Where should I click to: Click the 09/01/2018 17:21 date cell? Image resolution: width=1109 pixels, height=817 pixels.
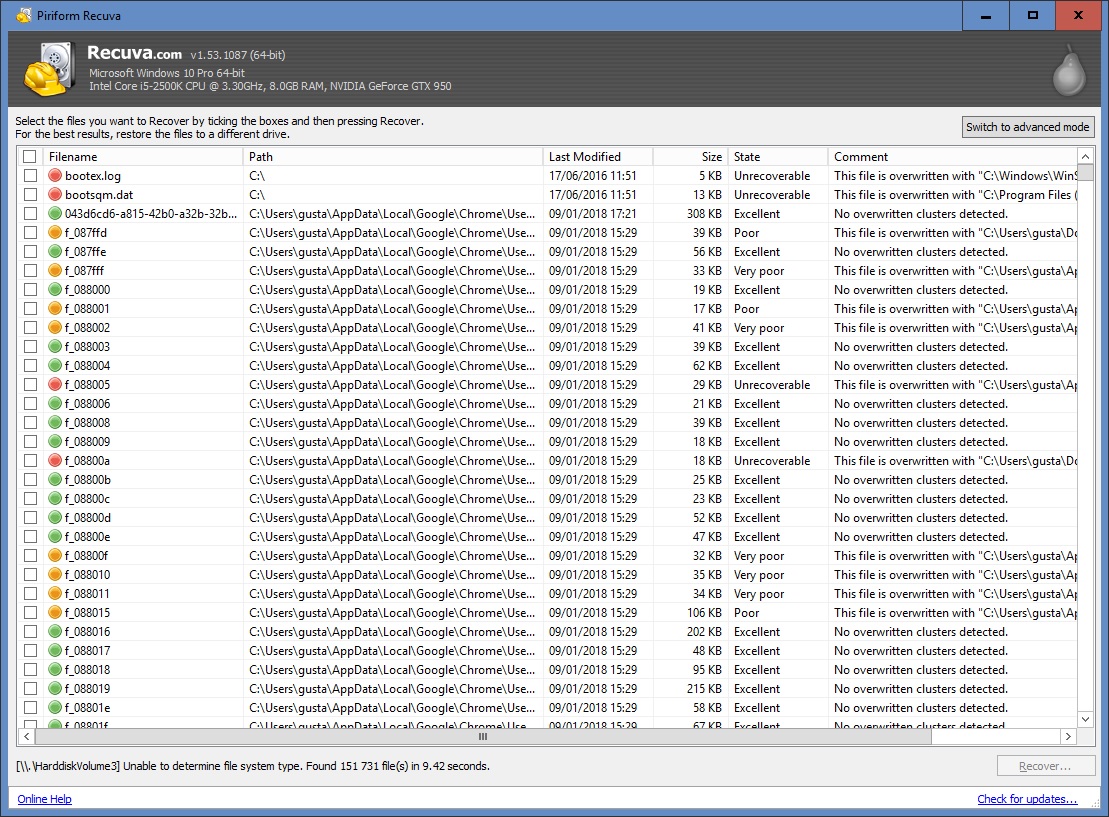click(x=593, y=214)
